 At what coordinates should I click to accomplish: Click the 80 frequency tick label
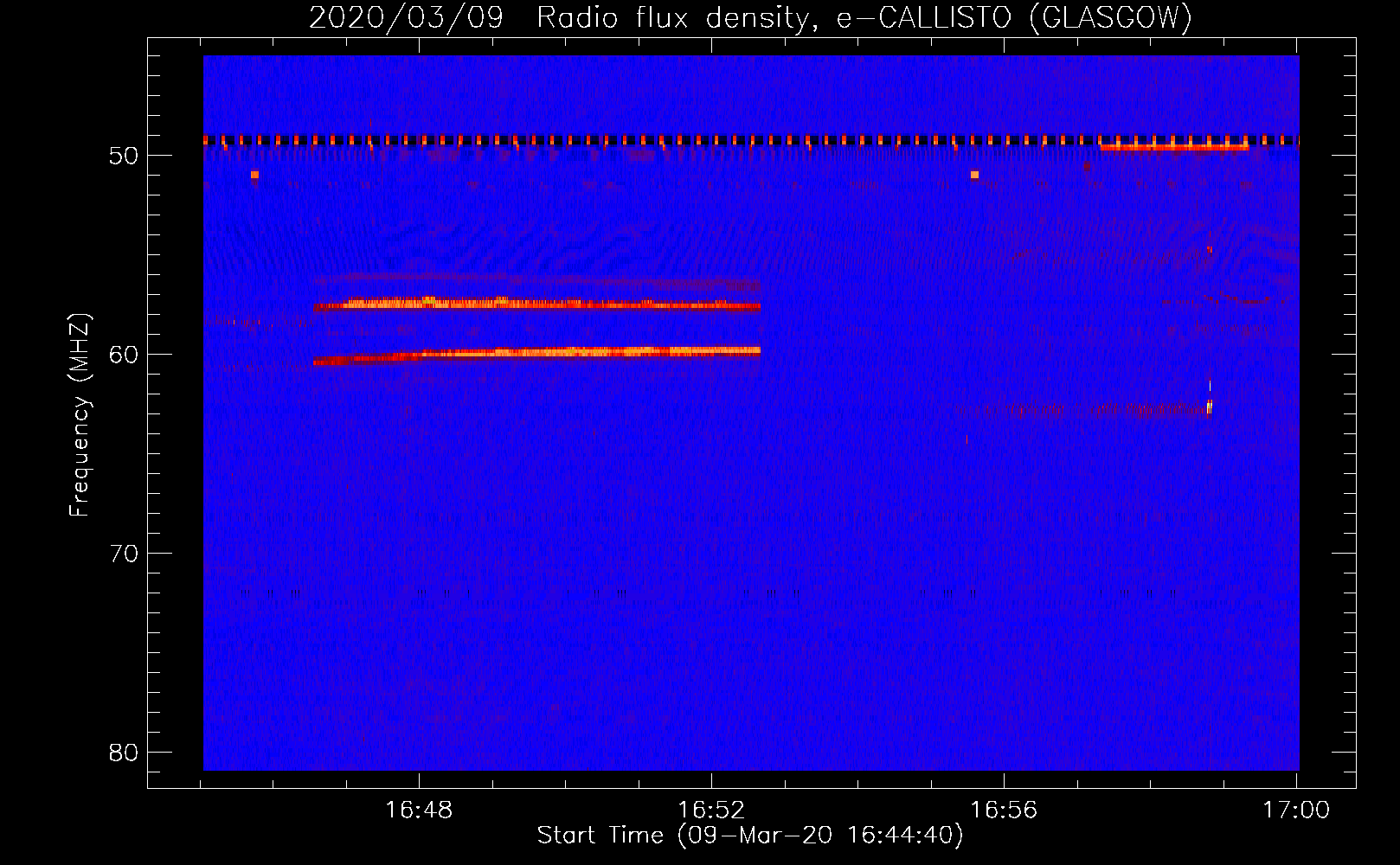[x=124, y=753]
